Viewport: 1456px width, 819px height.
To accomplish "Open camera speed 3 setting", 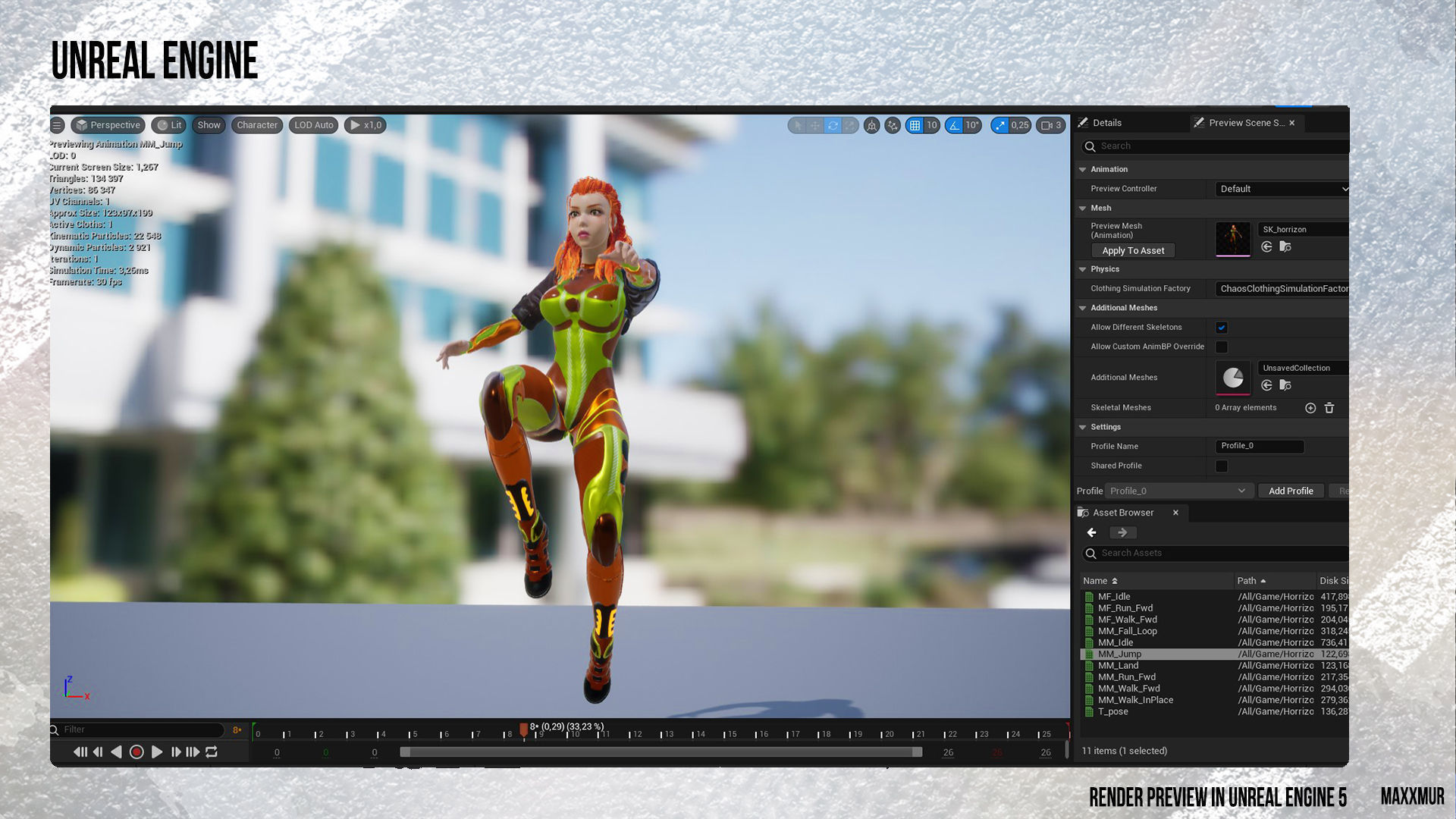I will click(1051, 125).
